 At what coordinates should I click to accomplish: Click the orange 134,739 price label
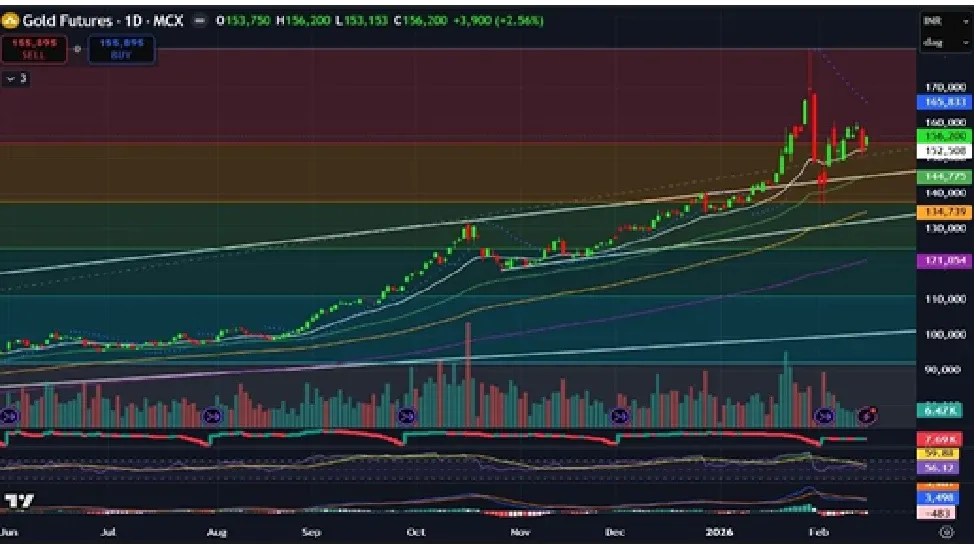(945, 212)
